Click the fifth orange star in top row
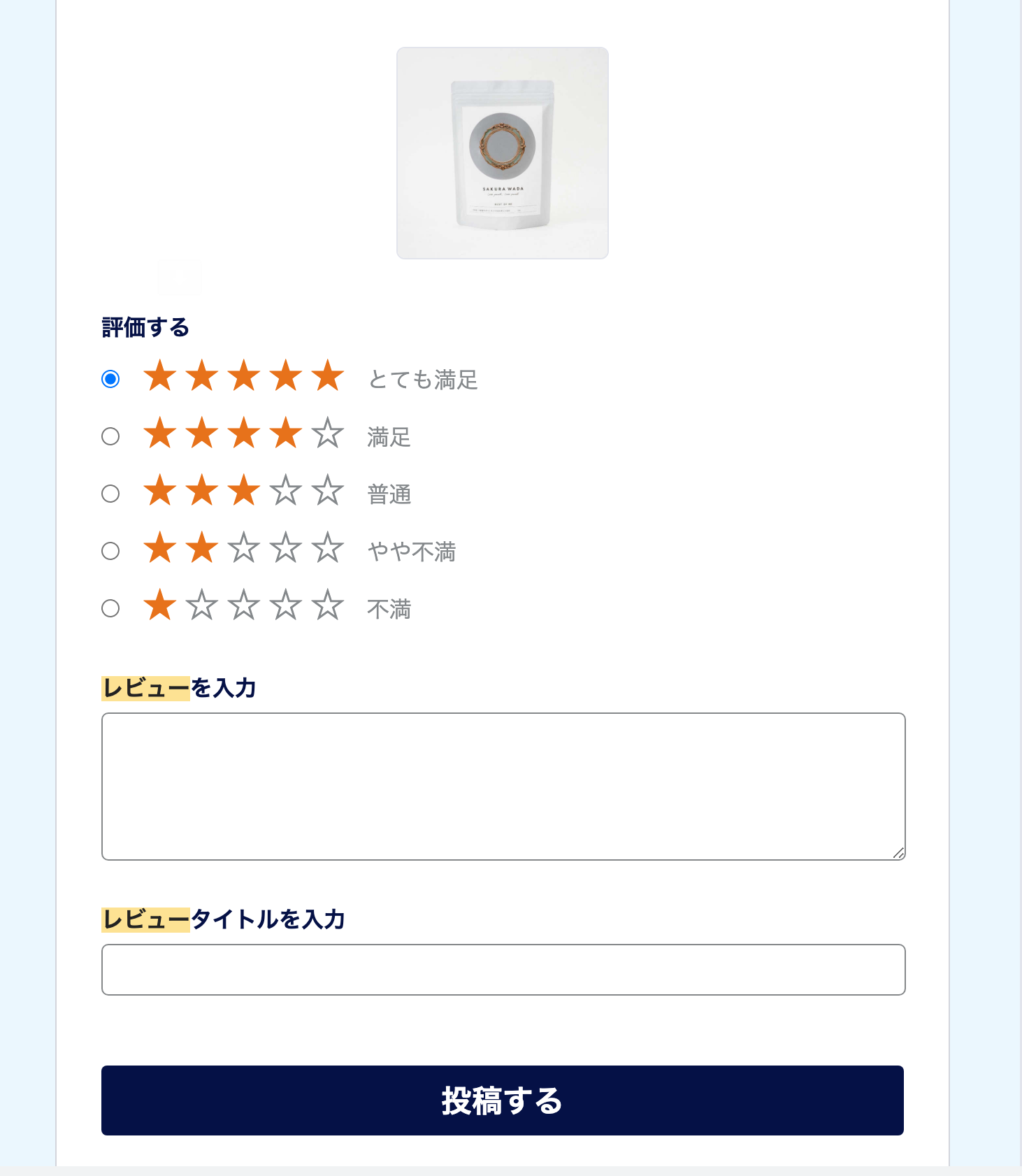The width and height of the screenshot is (1022, 1176). 328,376
